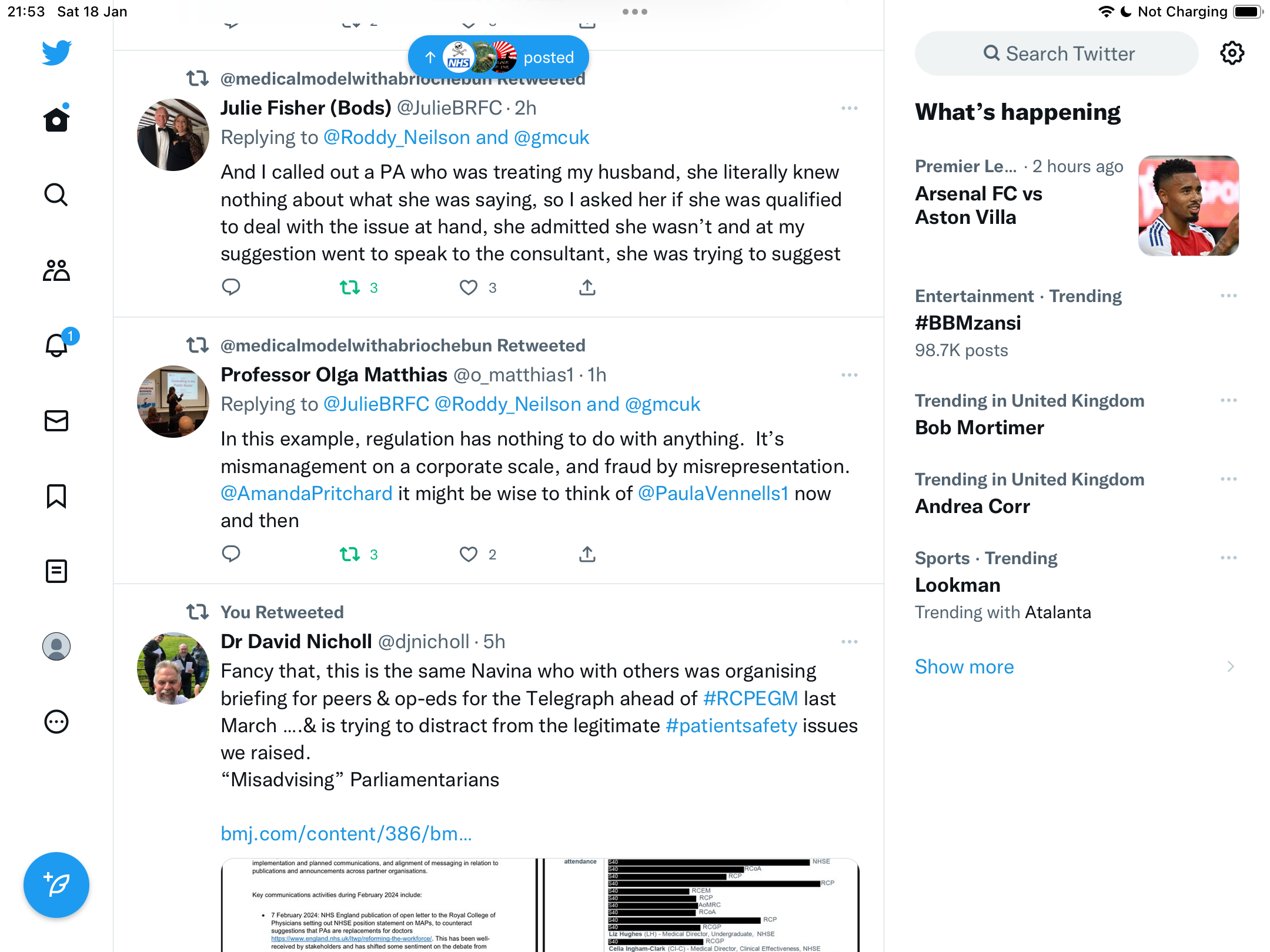Image resolution: width=1270 pixels, height=952 pixels.
Task: Jump to new posts via posted pill
Action: pos(499,58)
